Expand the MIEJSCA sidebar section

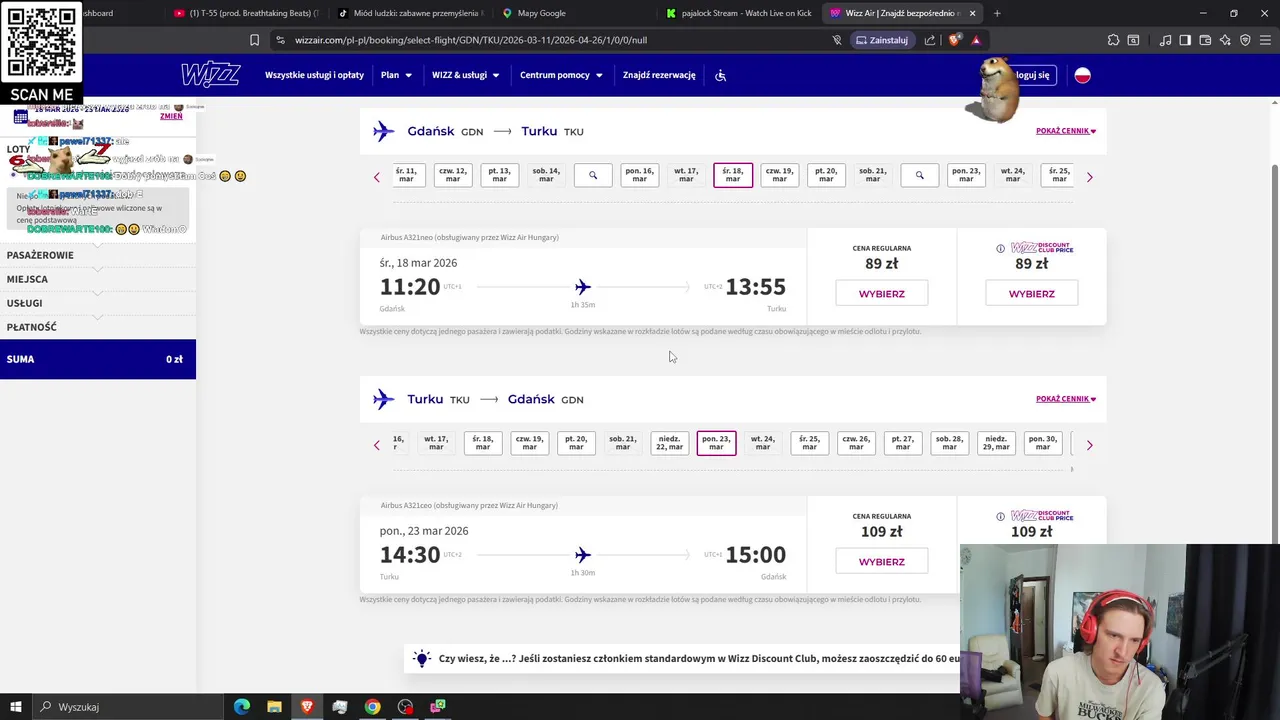pos(98,279)
